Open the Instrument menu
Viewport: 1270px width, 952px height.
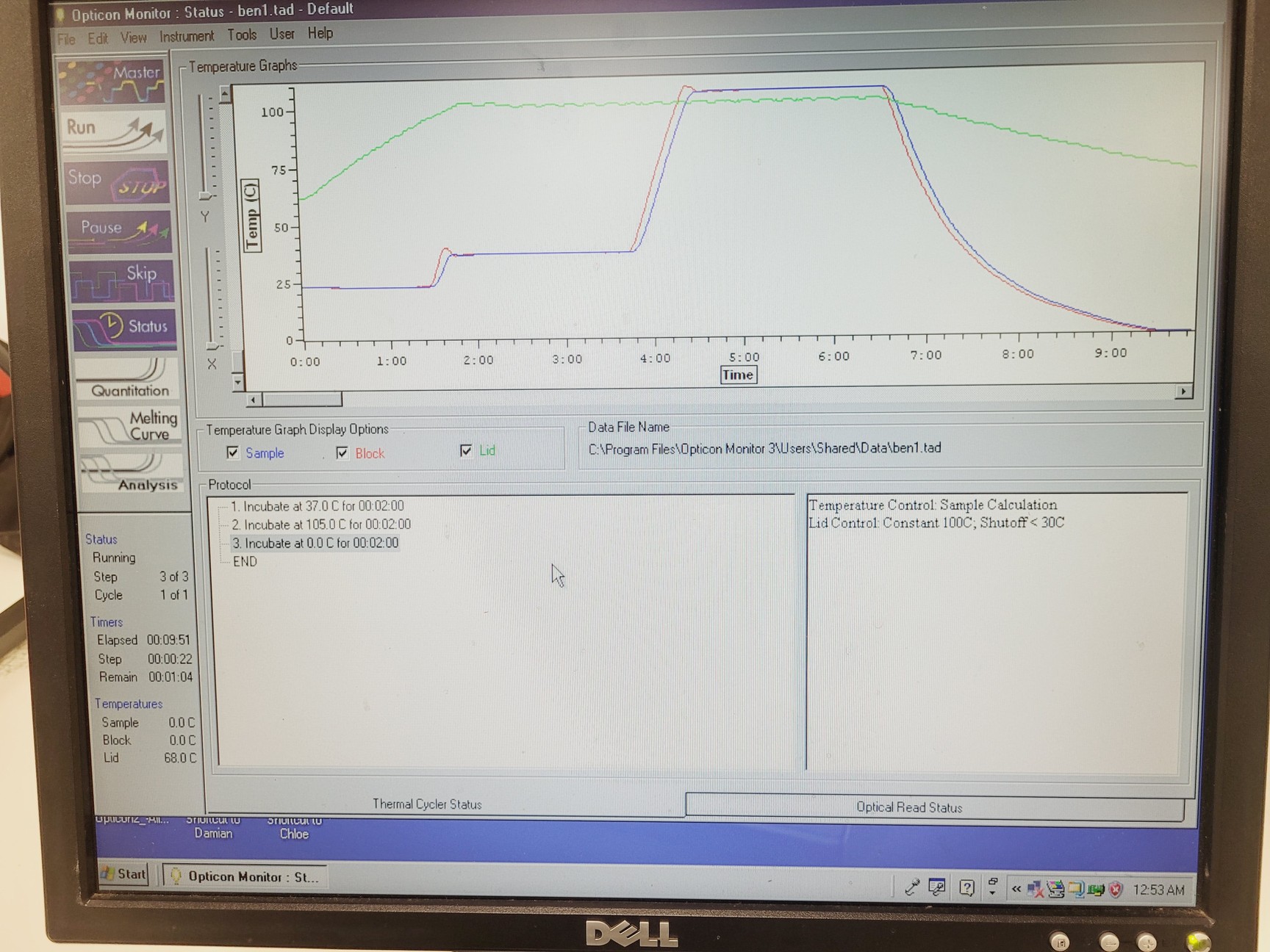187,36
